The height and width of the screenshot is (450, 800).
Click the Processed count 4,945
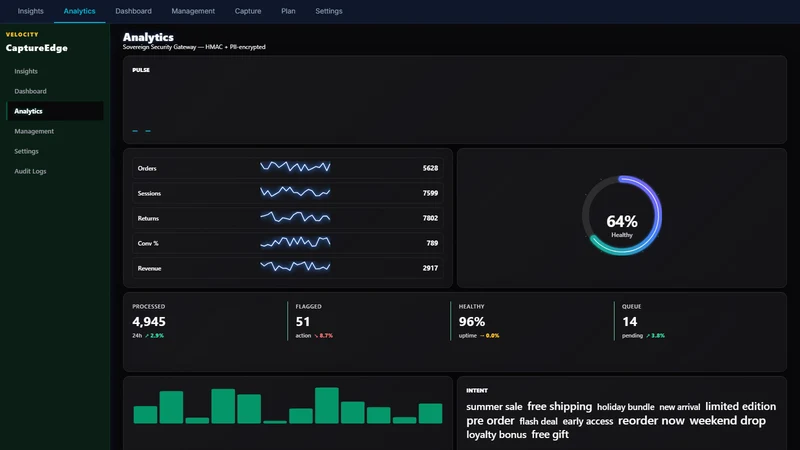click(149, 321)
